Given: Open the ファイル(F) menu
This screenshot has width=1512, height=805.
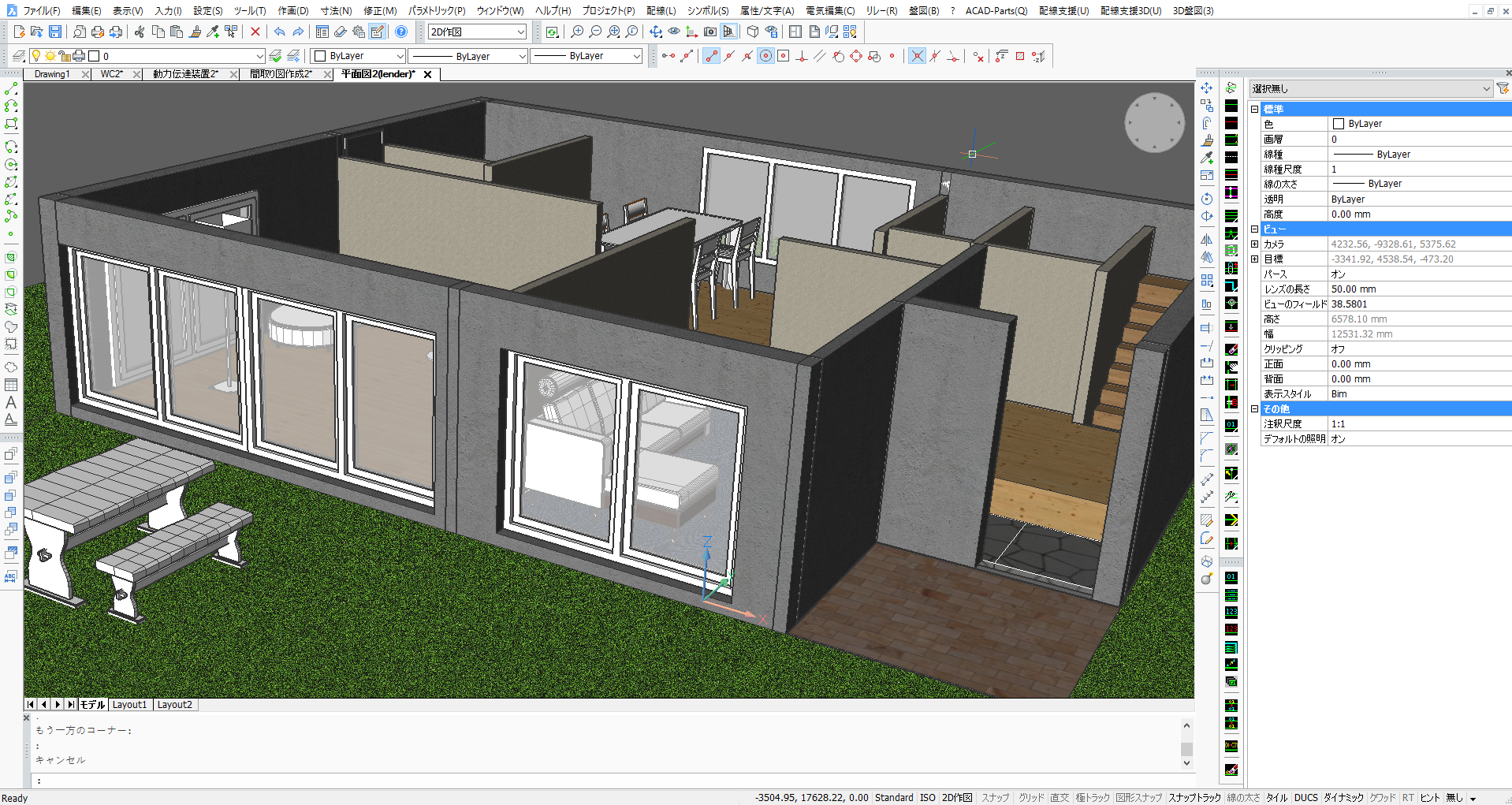Looking at the screenshot, I should [41, 10].
